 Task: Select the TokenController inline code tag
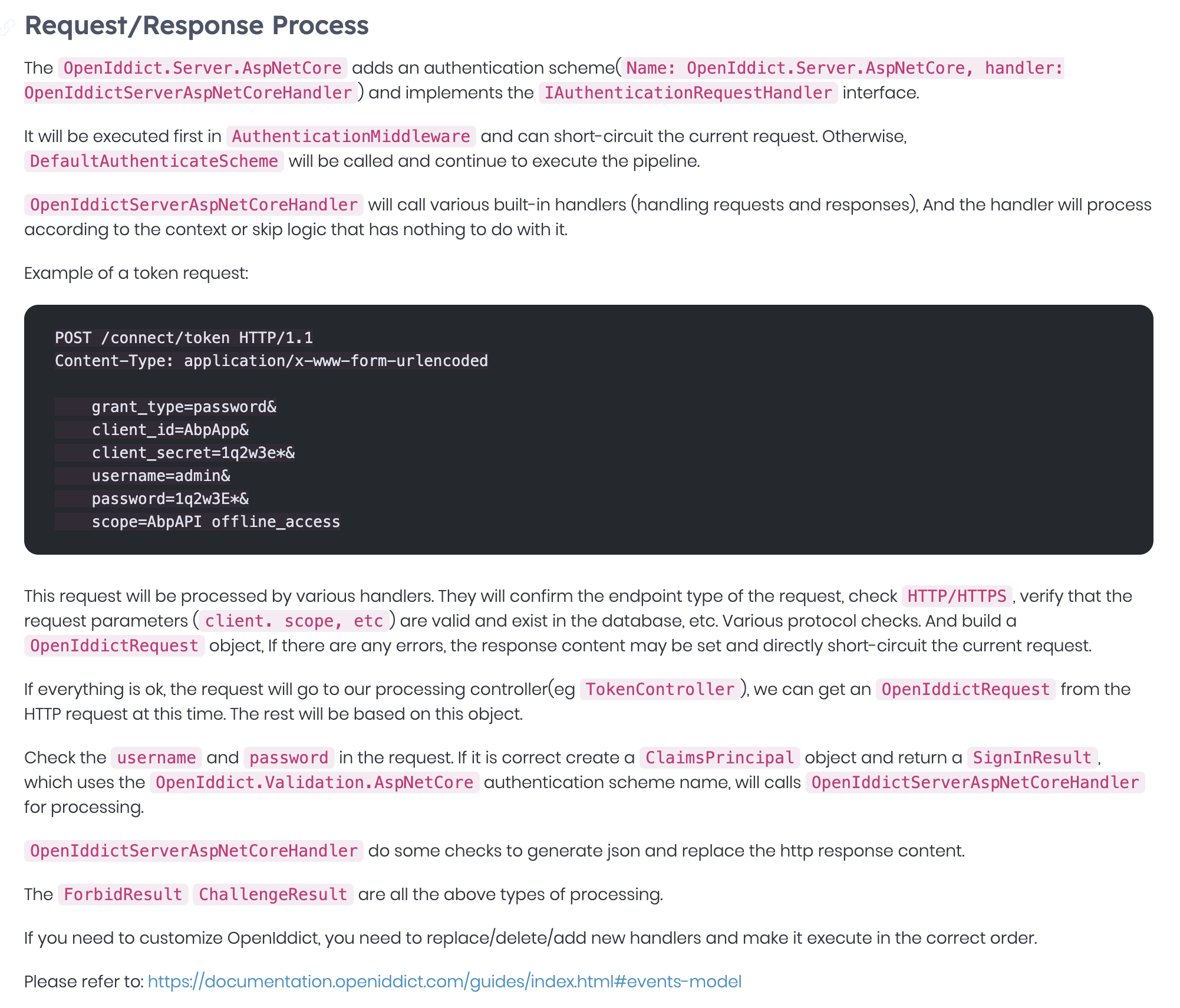point(660,689)
